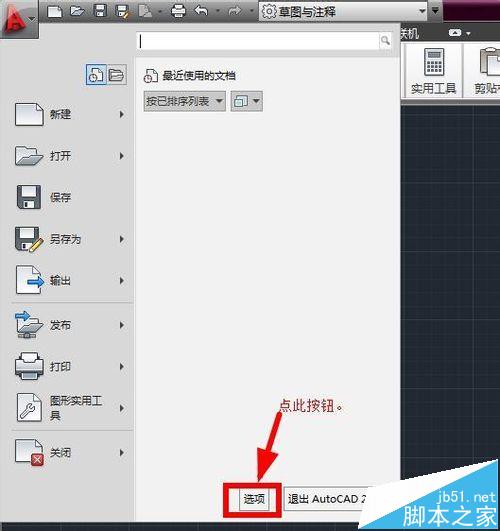
Task: Select 另存为 menu item
Action: click(69, 239)
